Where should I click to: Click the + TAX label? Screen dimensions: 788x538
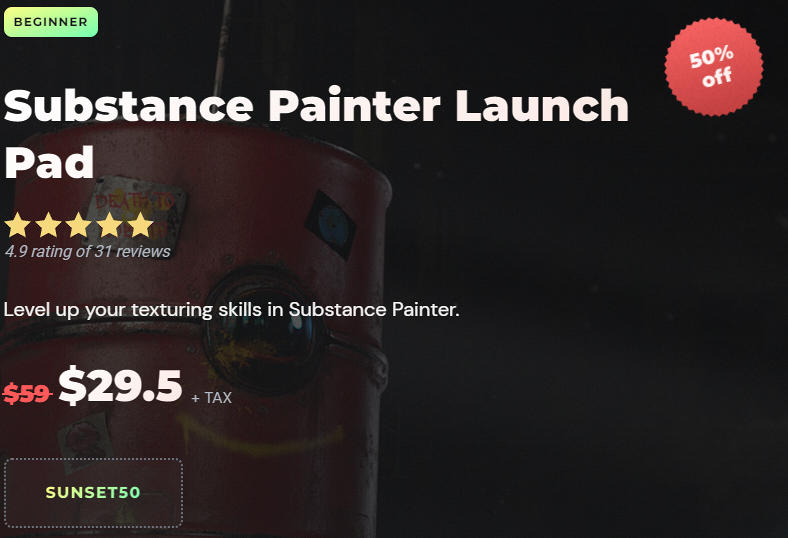click(x=212, y=398)
